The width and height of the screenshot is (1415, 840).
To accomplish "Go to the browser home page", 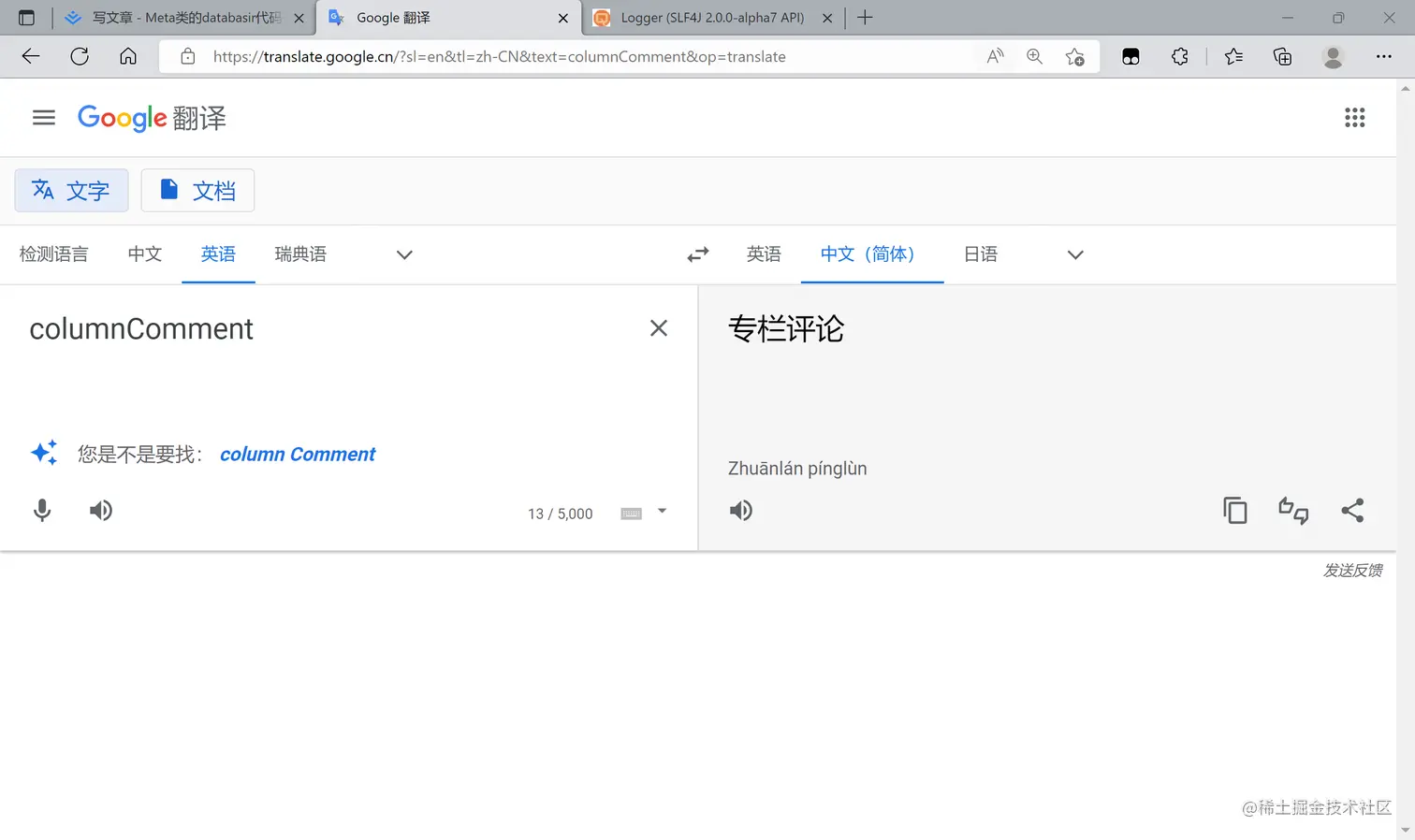I will [x=128, y=57].
